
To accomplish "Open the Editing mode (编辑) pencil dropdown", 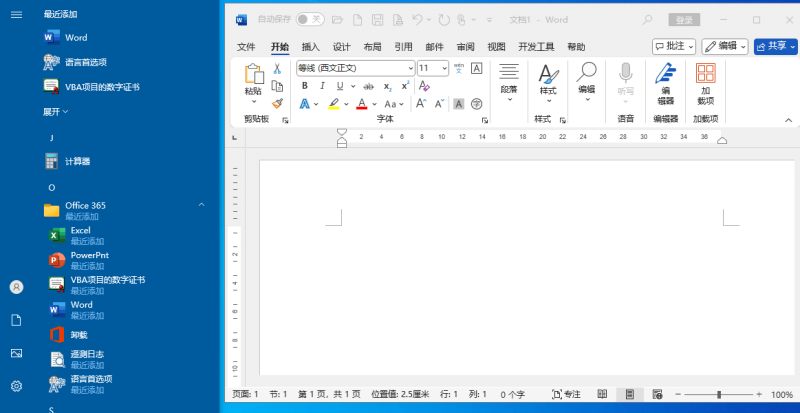I will click(724, 46).
